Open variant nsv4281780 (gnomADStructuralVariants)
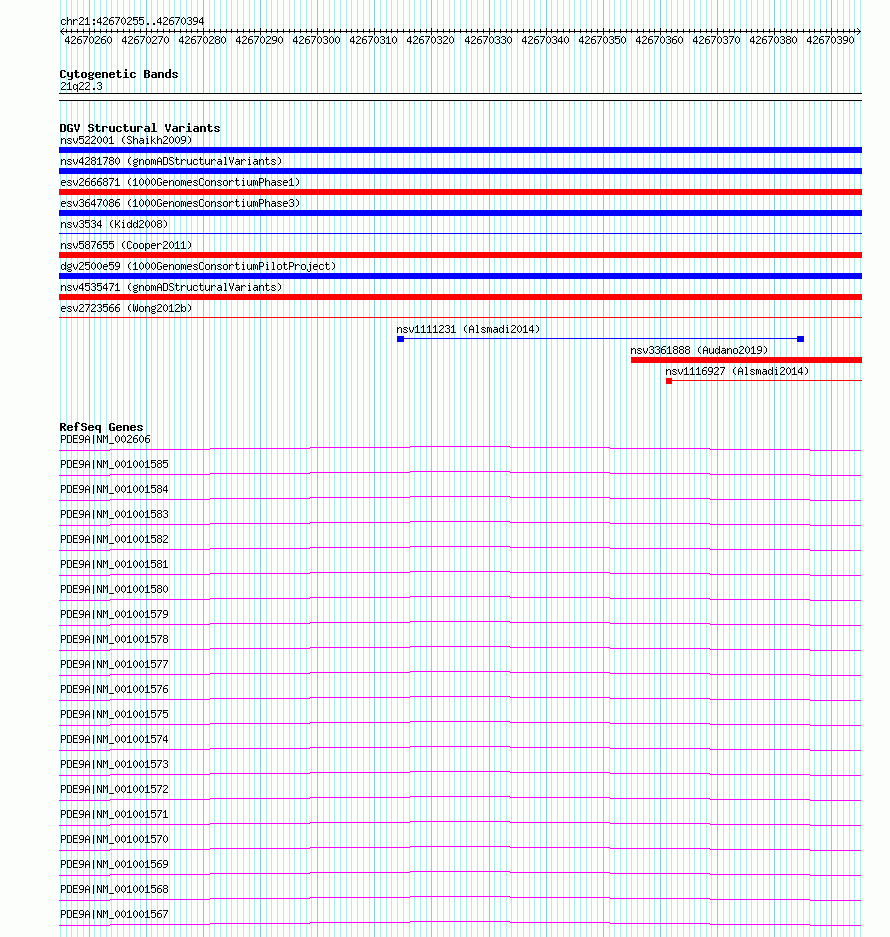Image resolution: width=890 pixels, height=937 pixels. (x=171, y=161)
